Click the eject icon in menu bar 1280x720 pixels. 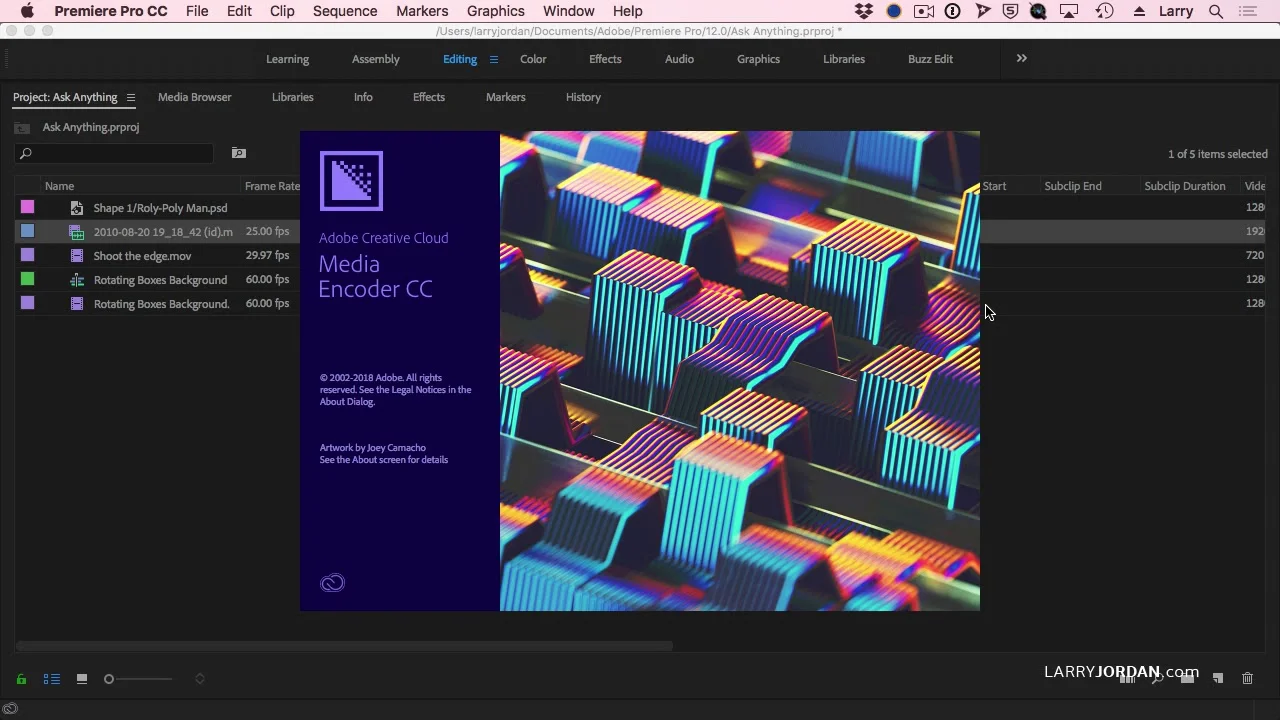click(1139, 11)
